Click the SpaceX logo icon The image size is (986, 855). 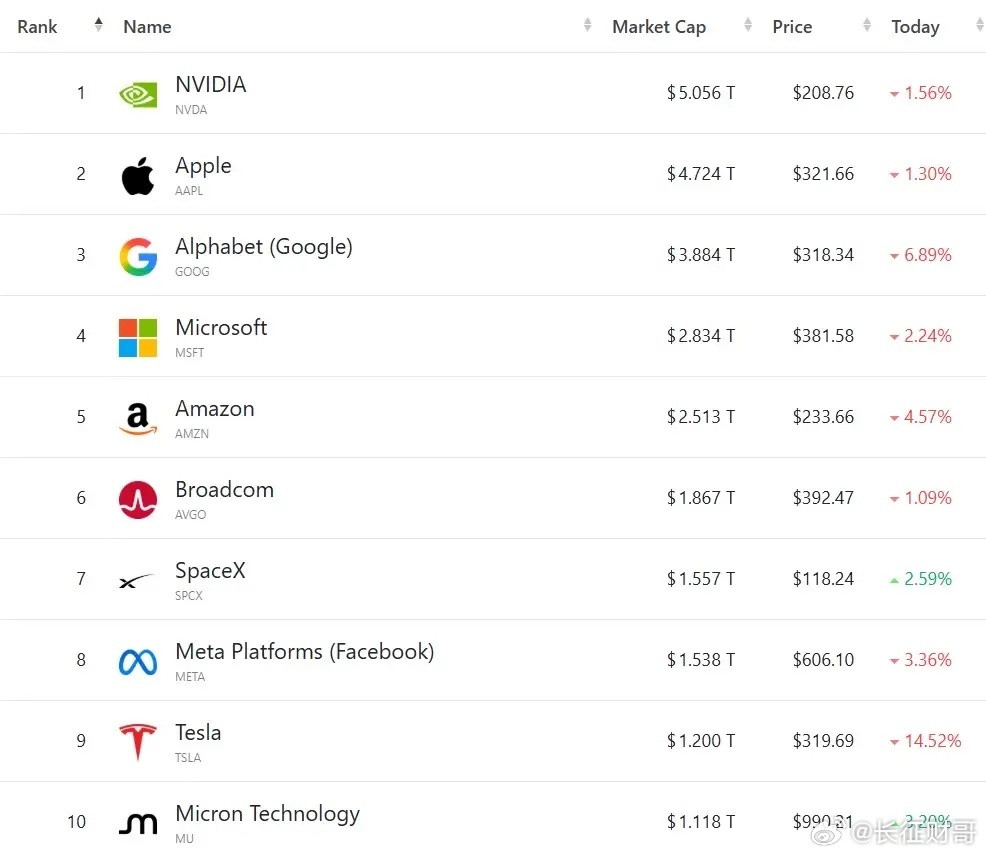(136, 581)
